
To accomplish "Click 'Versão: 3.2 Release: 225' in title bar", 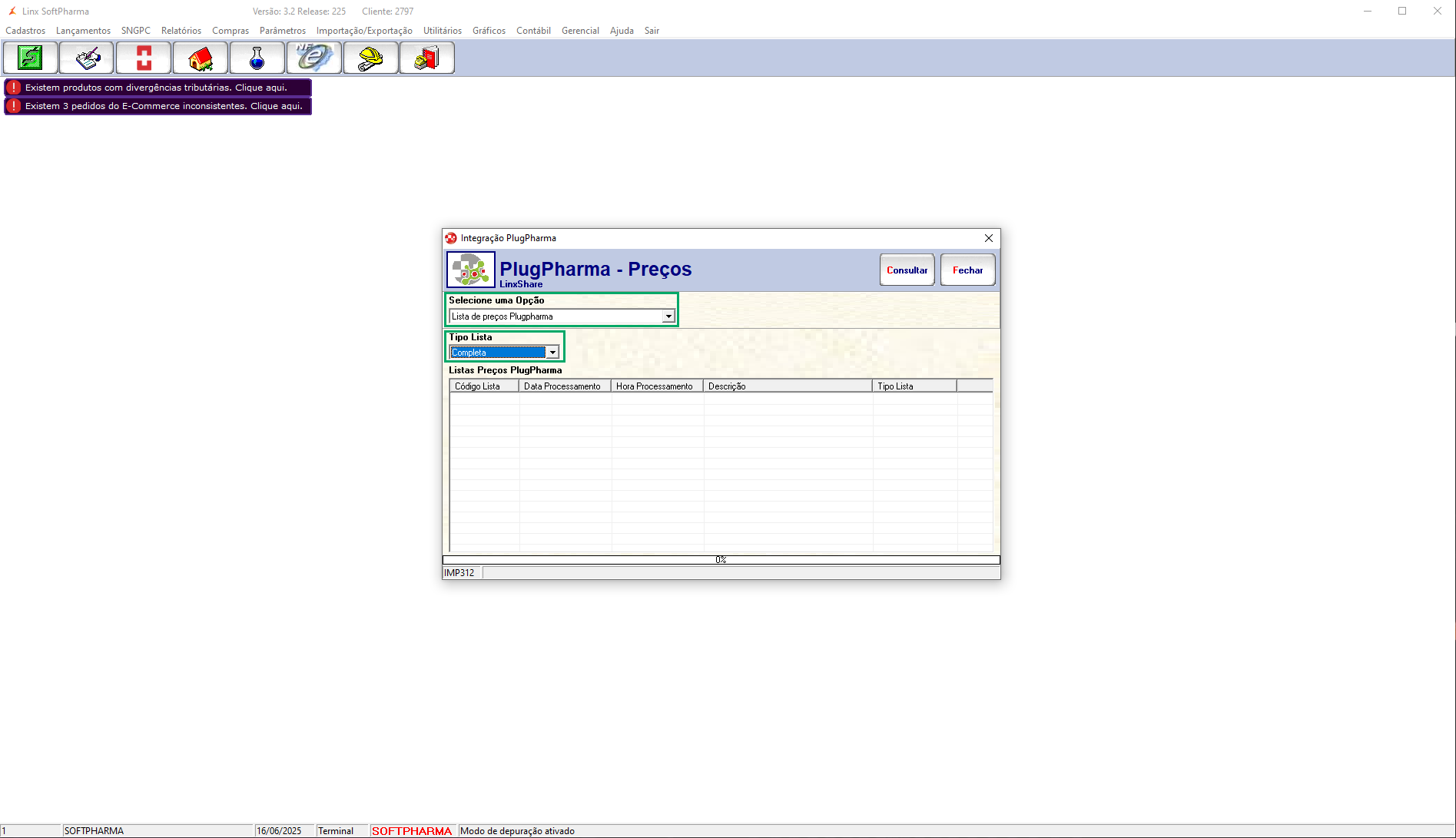I will tap(299, 12).
